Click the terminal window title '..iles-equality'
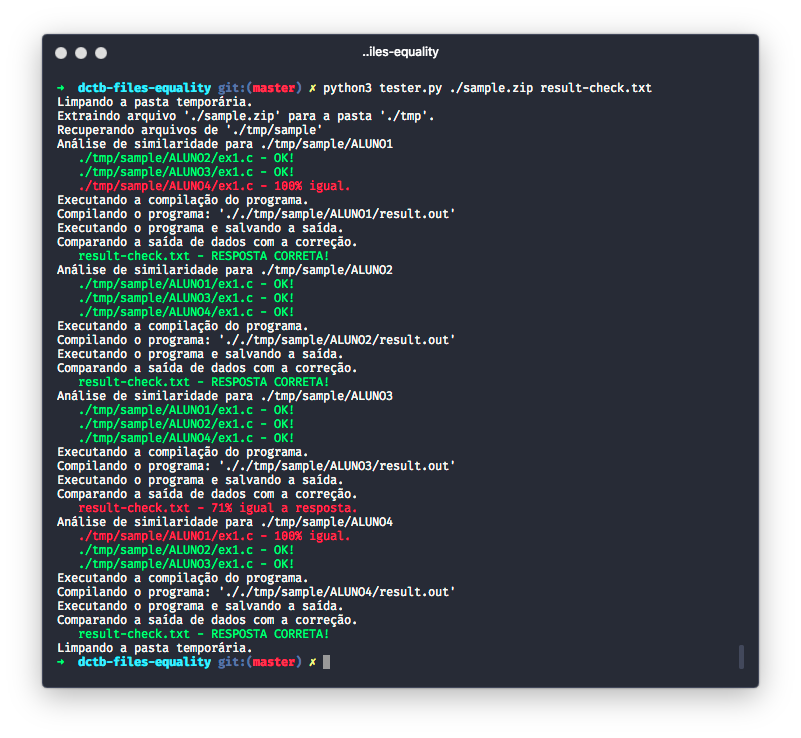 400,52
